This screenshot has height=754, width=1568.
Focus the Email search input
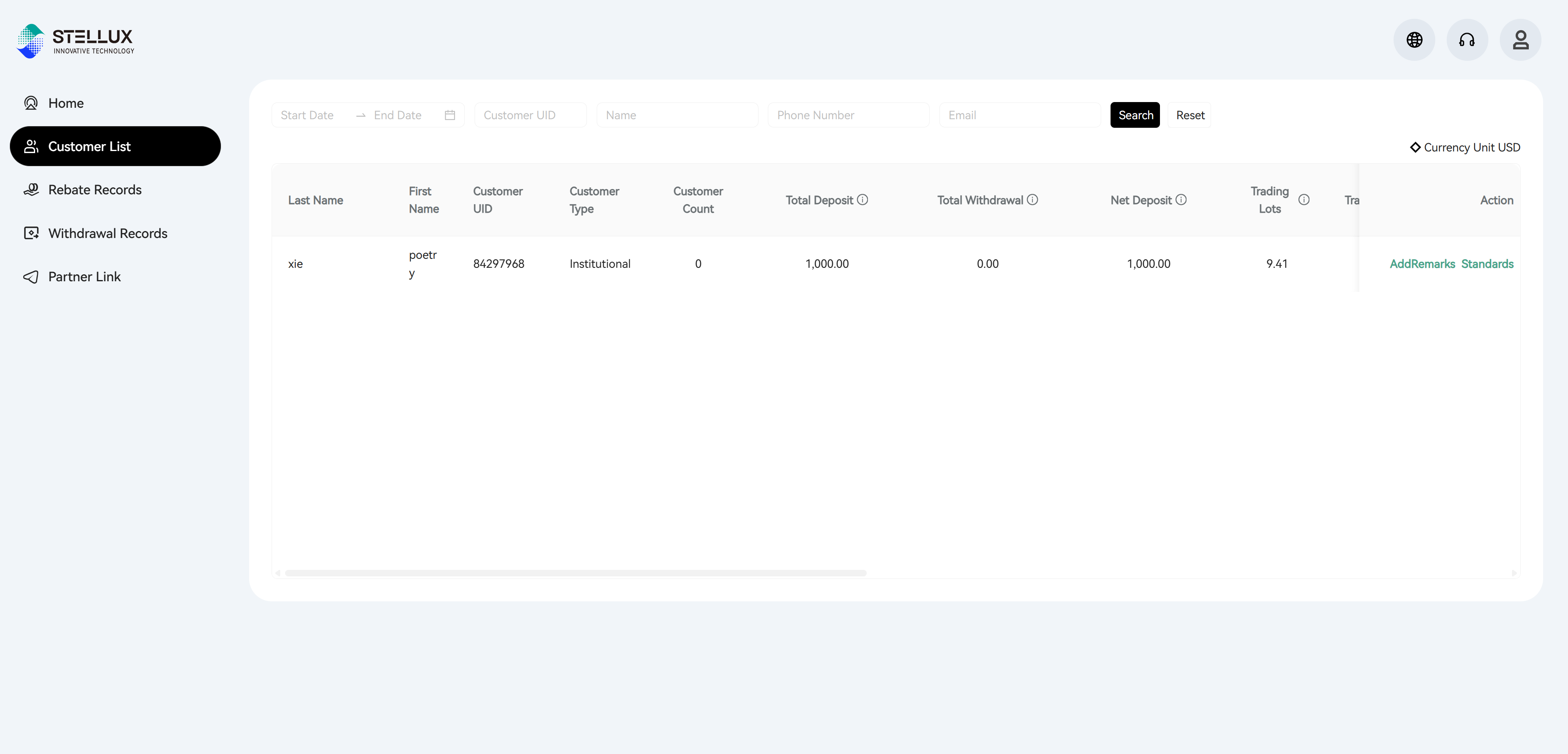1020,115
